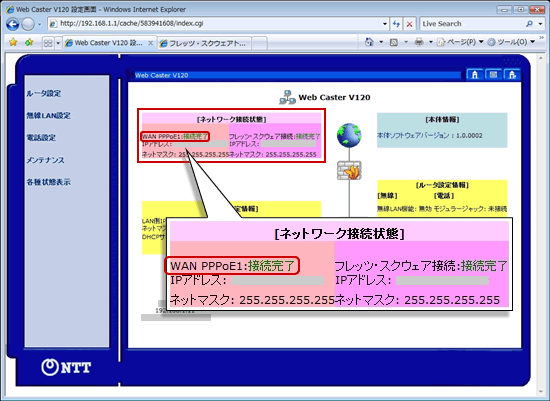This screenshot has height=401, width=550.
Task: Expand the tab list dropdown arrow
Action: (58, 43)
